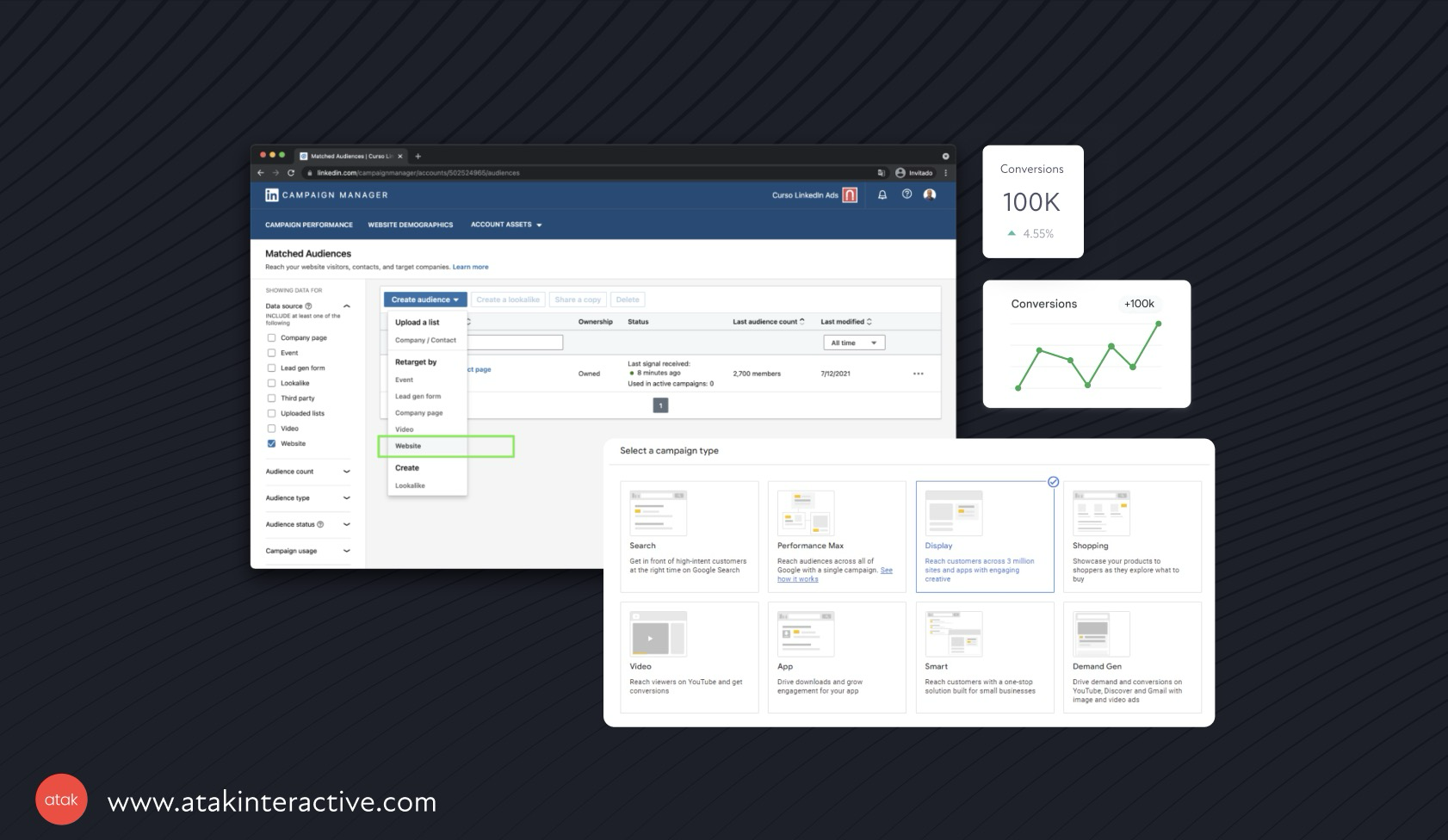The height and width of the screenshot is (840, 1448).
Task: Enable the Lookalike data source checkbox
Action: point(272,384)
